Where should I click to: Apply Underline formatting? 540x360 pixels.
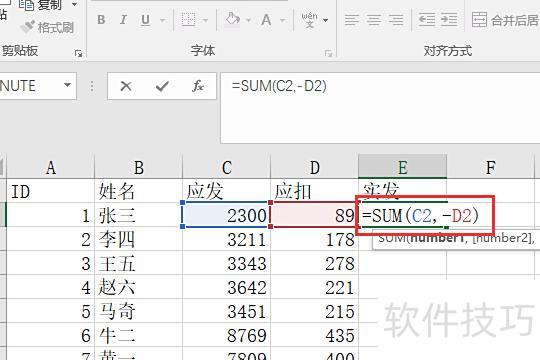(x=145, y=20)
